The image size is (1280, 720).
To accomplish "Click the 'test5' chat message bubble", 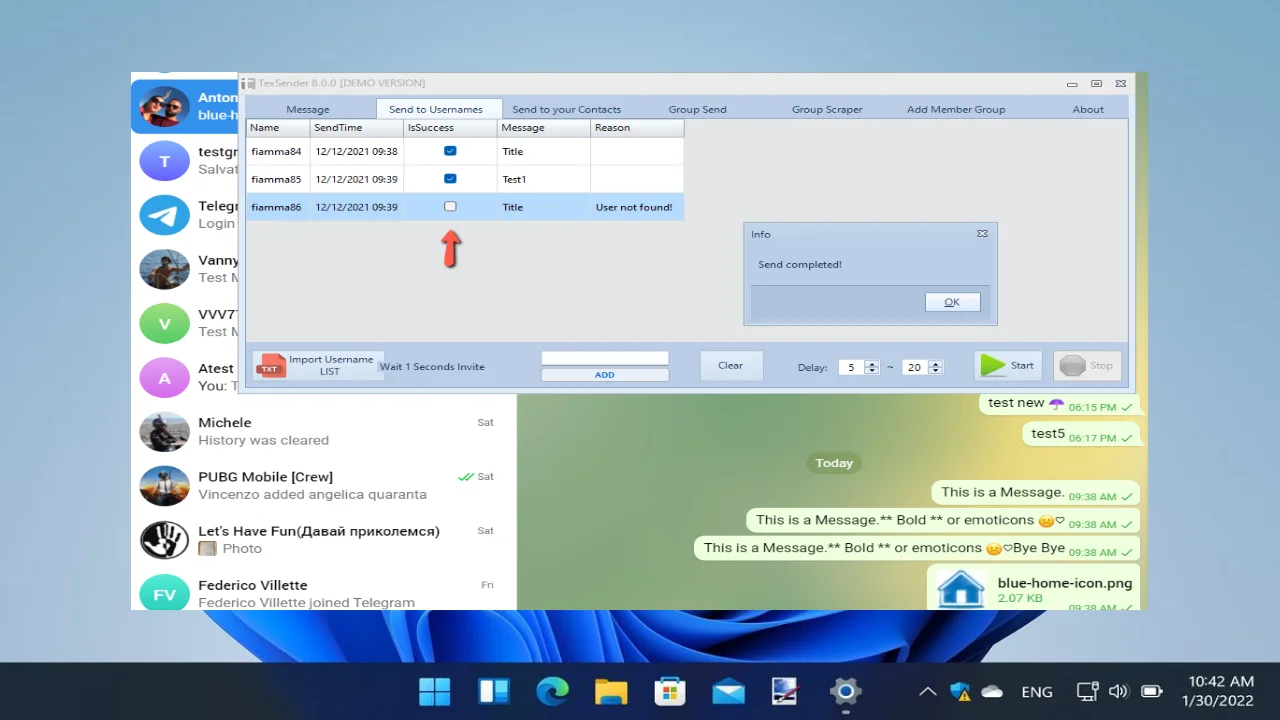I will pyautogui.click(x=1080, y=434).
